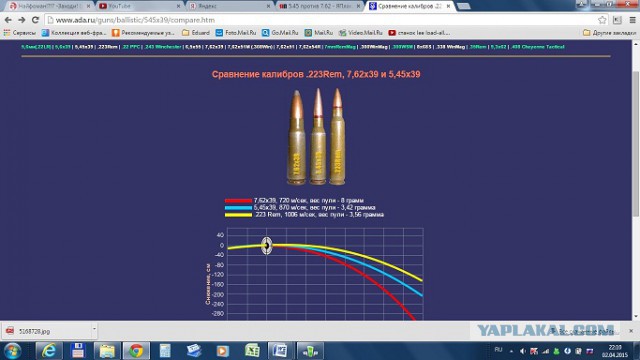This screenshot has height=360, width=640.
Task: Open the .243 Winchester link in top navigation
Action: (x=163, y=47)
